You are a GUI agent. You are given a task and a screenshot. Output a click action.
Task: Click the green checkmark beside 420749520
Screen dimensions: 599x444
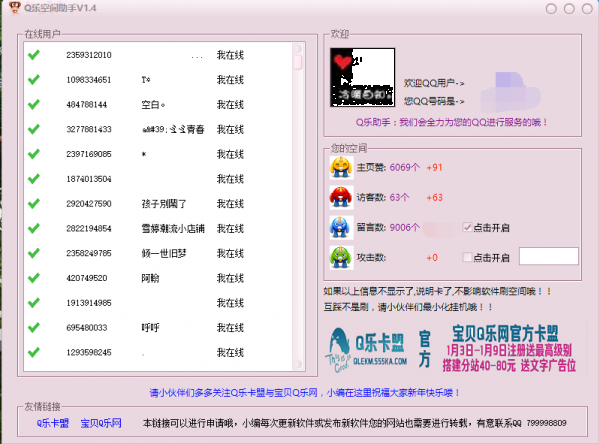34,278
